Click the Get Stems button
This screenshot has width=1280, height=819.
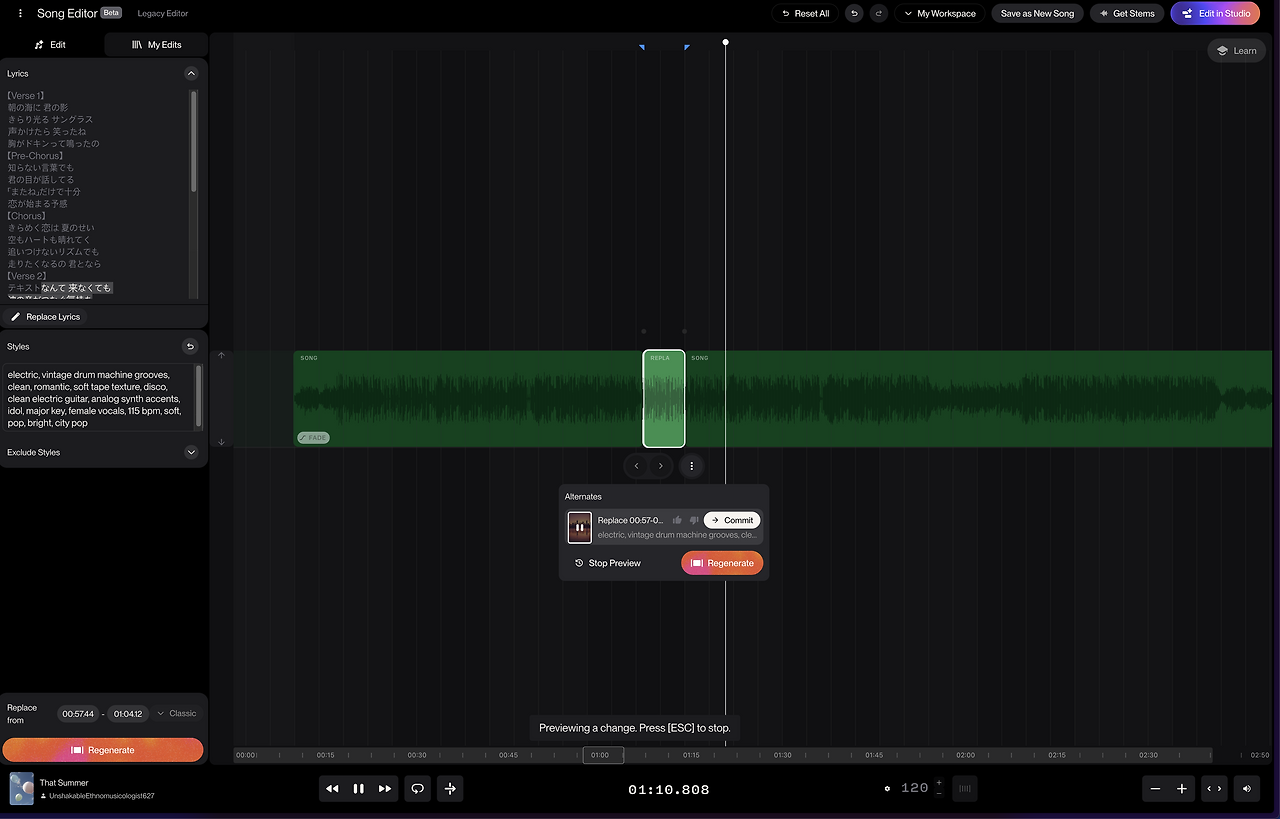point(1127,14)
